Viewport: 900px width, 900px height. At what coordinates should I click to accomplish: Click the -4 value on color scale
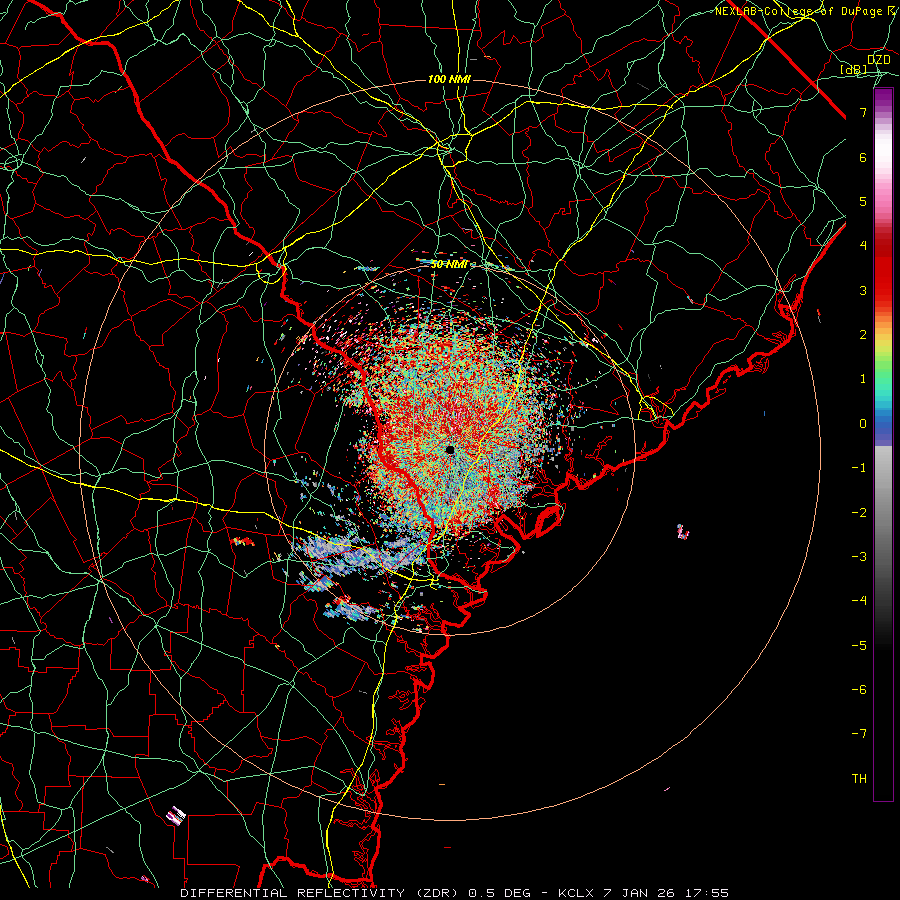pyautogui.click(x=859, y=601)
